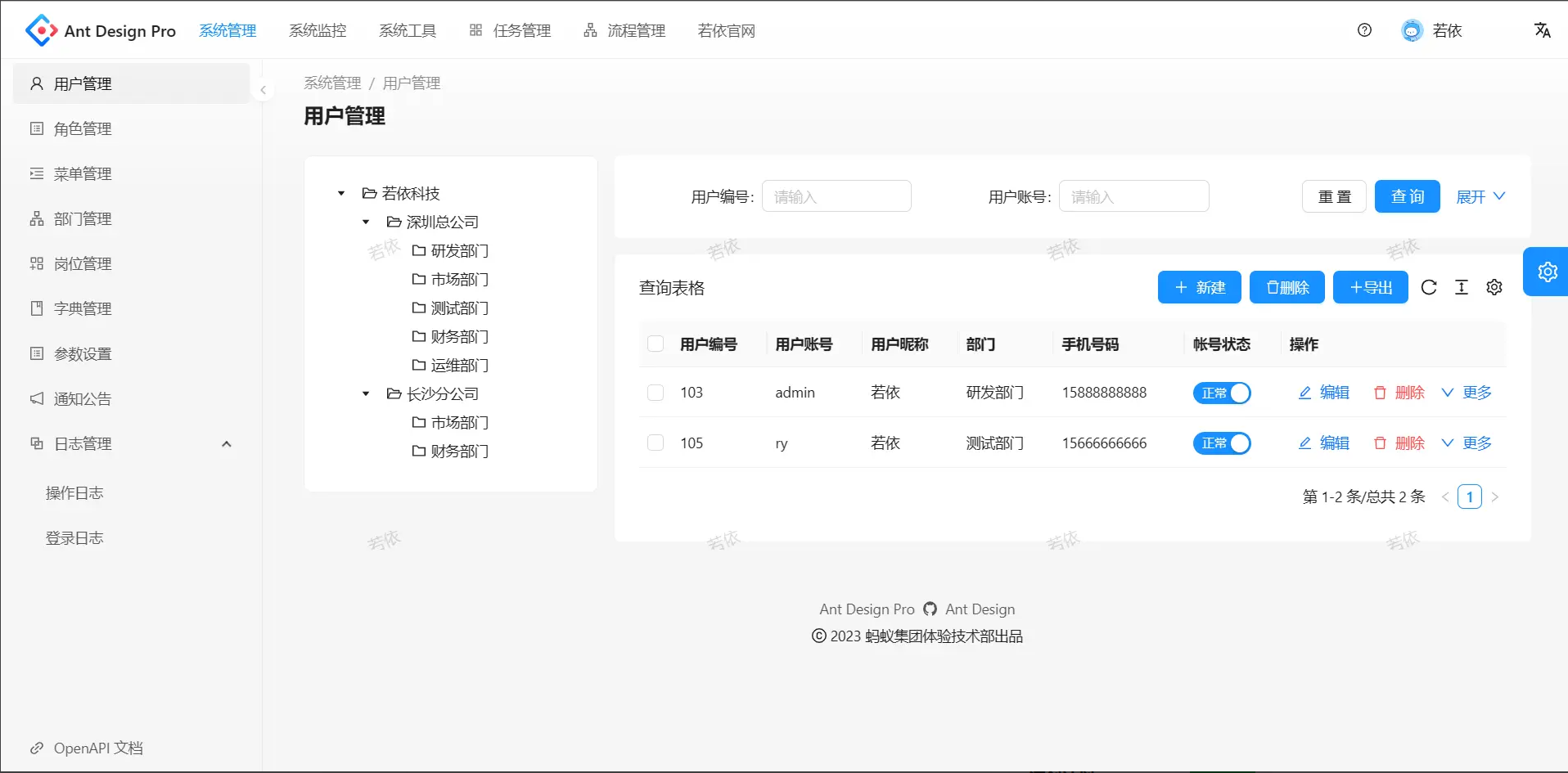1568x773 pixels.
Task: Toggle the account status switch for admin
Action: tap(1222, 393)
